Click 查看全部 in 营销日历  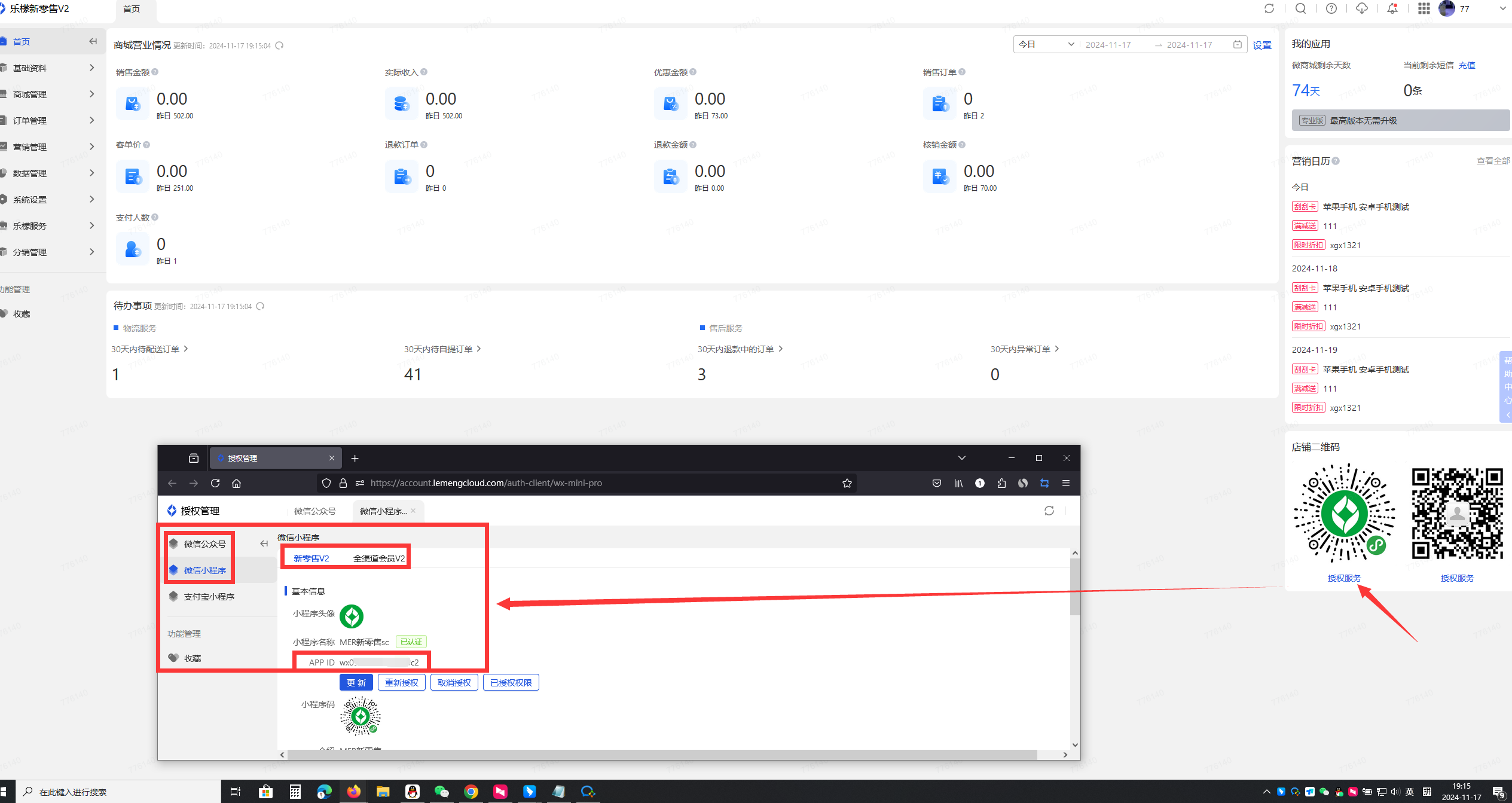(x=1493, y=161)
